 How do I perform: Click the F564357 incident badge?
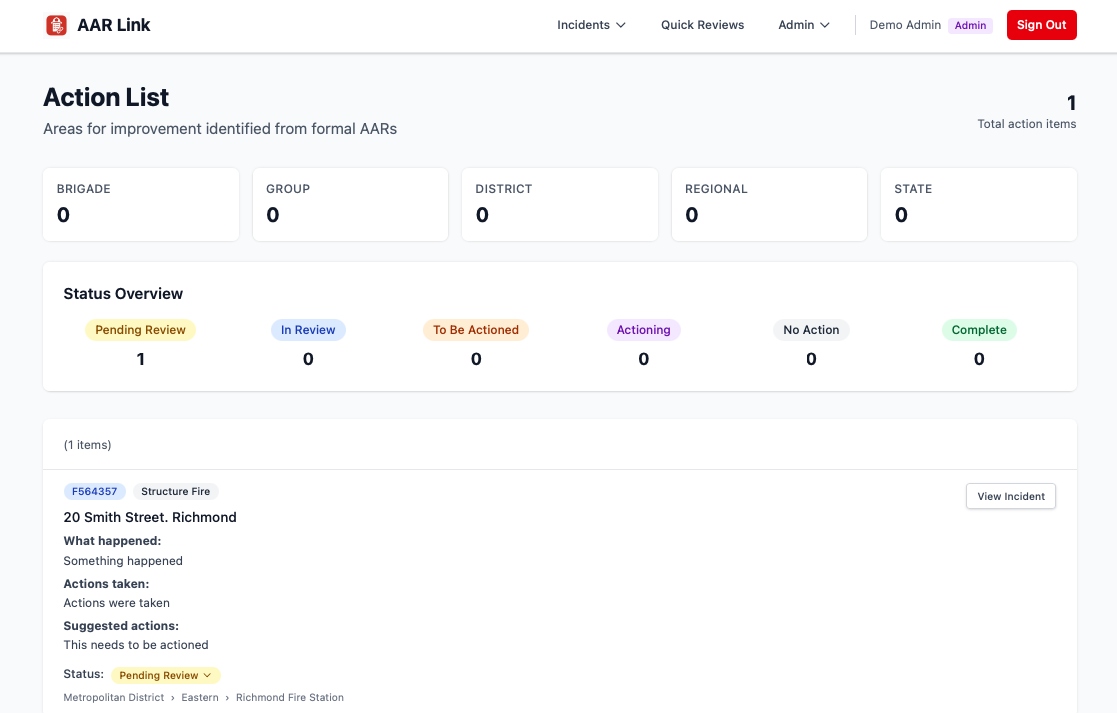click(94, 491)
